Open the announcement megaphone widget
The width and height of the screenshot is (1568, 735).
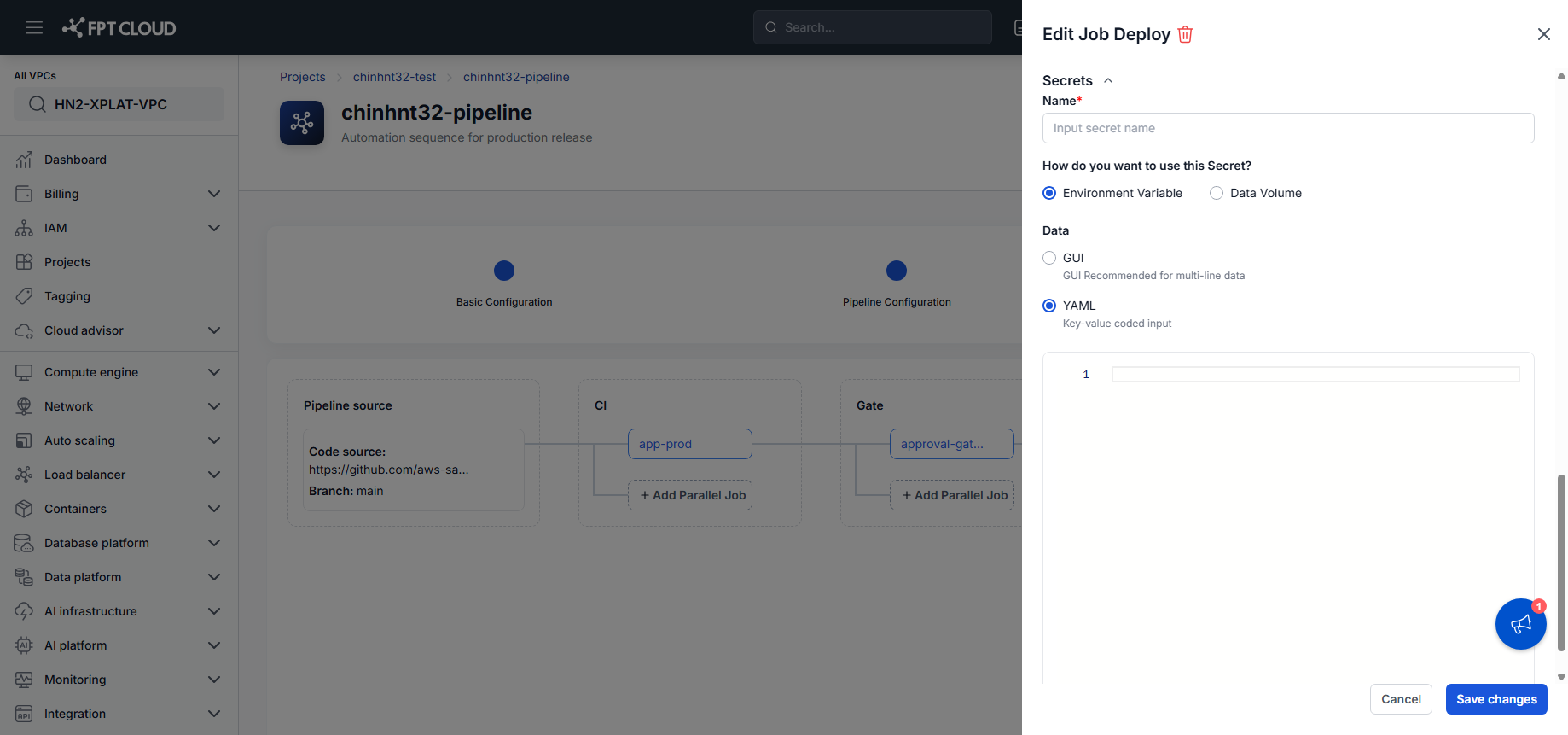point(1521,624)
